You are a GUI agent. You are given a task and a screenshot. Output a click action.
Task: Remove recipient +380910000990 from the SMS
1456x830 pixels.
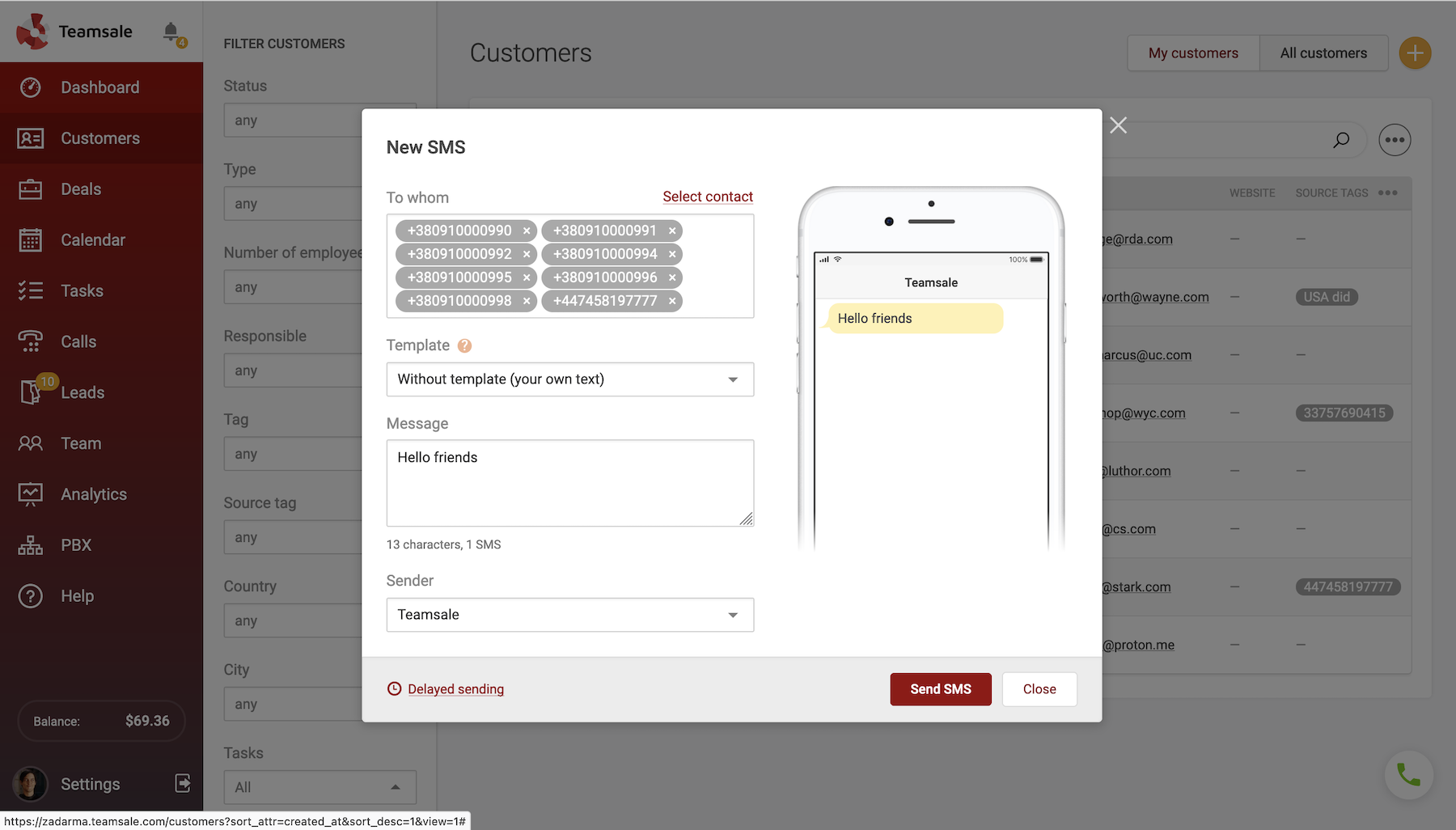527,231
